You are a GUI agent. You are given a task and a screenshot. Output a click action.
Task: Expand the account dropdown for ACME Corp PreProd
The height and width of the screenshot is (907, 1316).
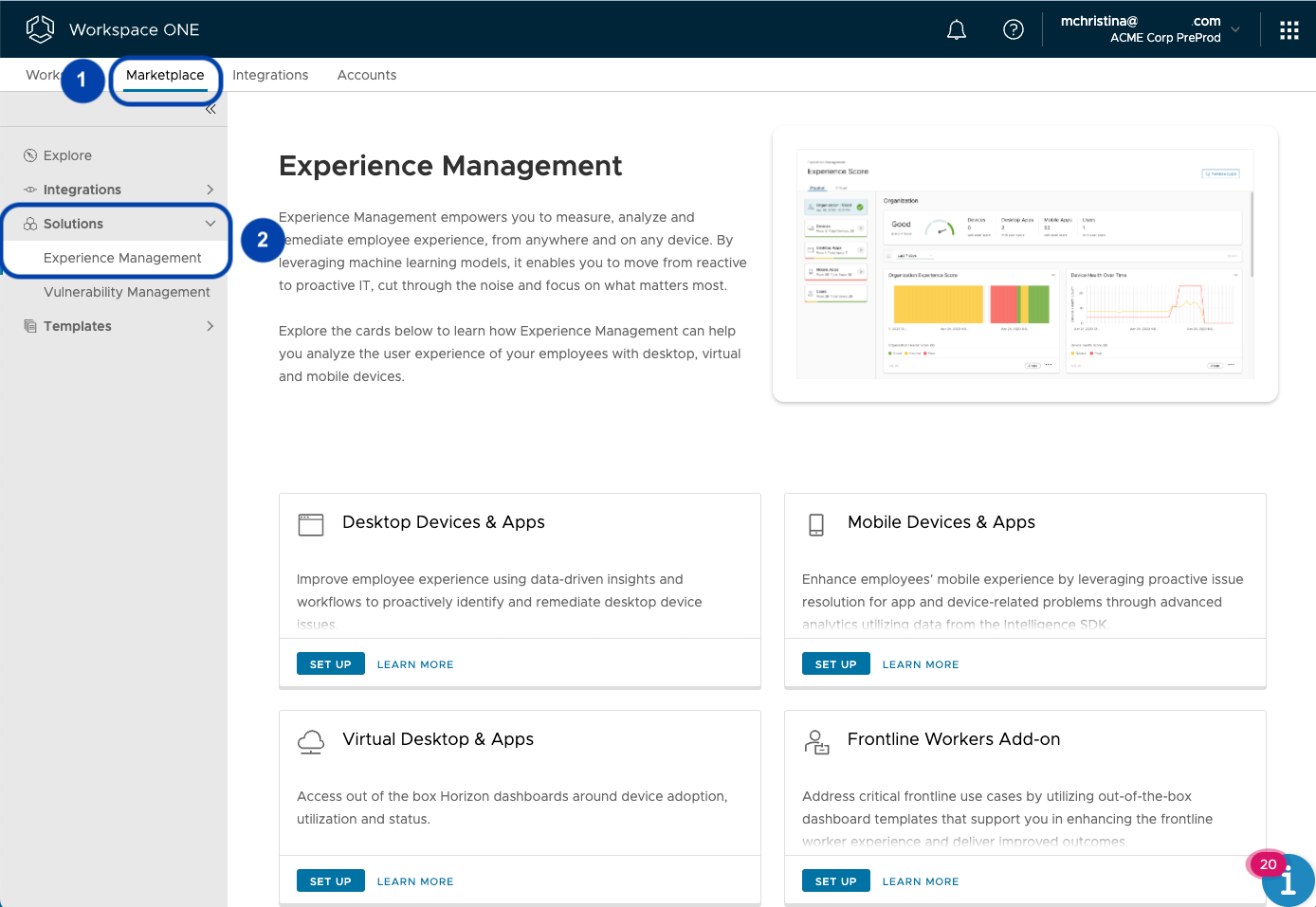(x=1235, y=29)
